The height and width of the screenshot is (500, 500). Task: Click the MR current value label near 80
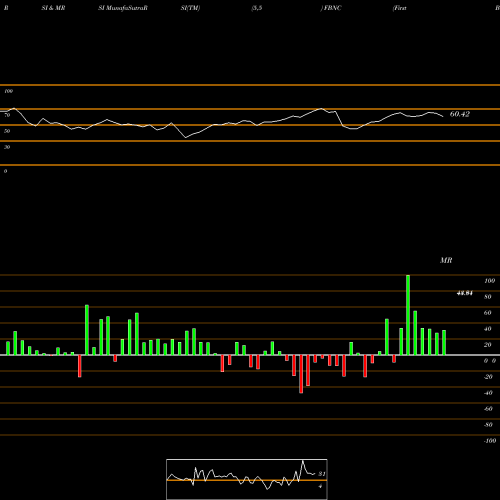[464, 293]
